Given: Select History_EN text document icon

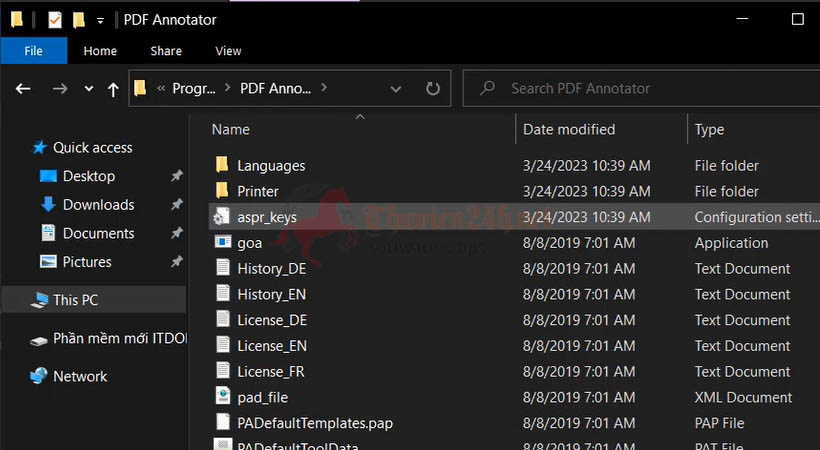Looking at the screenshot, I should 223,293.
